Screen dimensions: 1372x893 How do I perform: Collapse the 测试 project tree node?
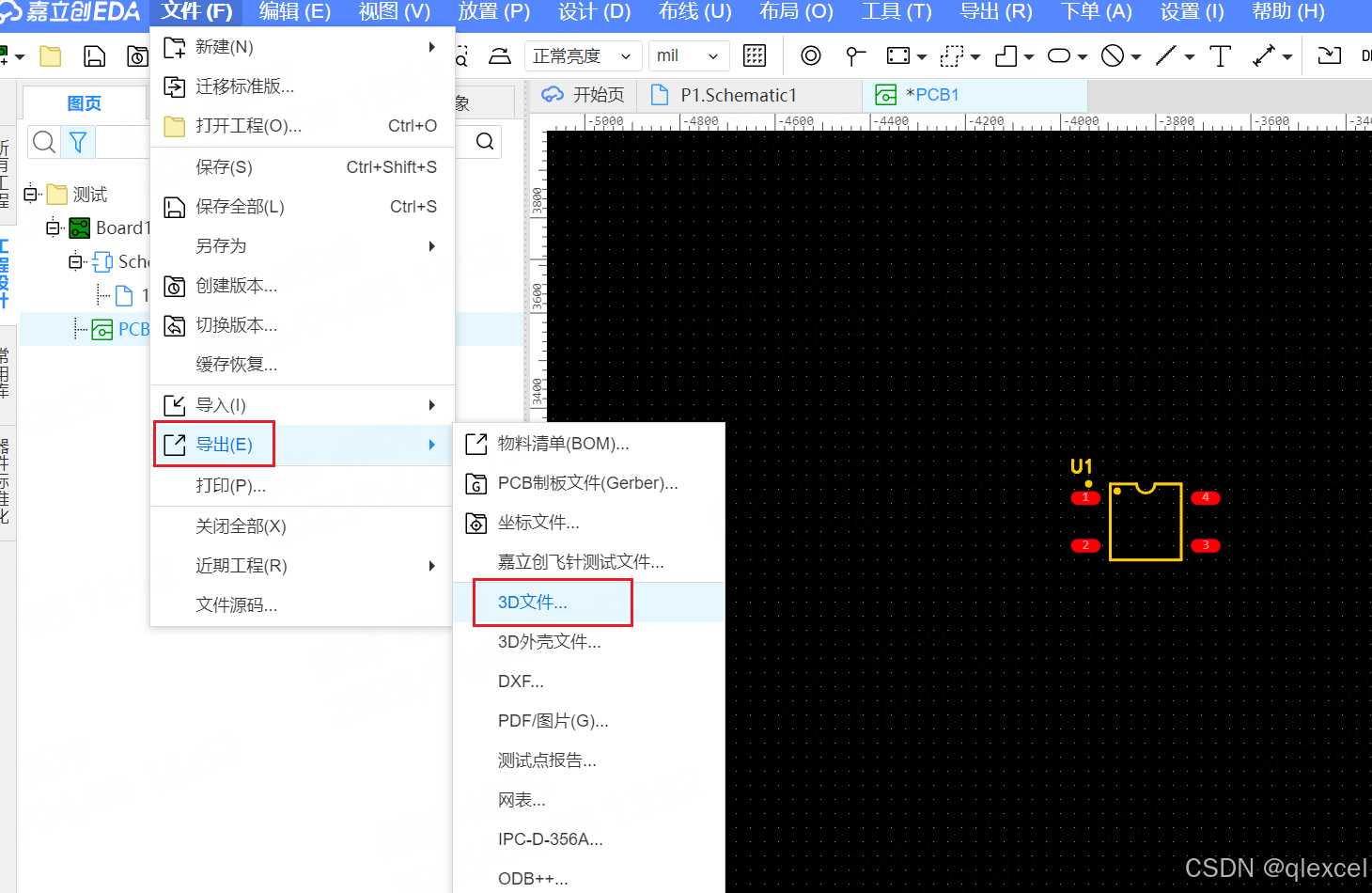31,194
